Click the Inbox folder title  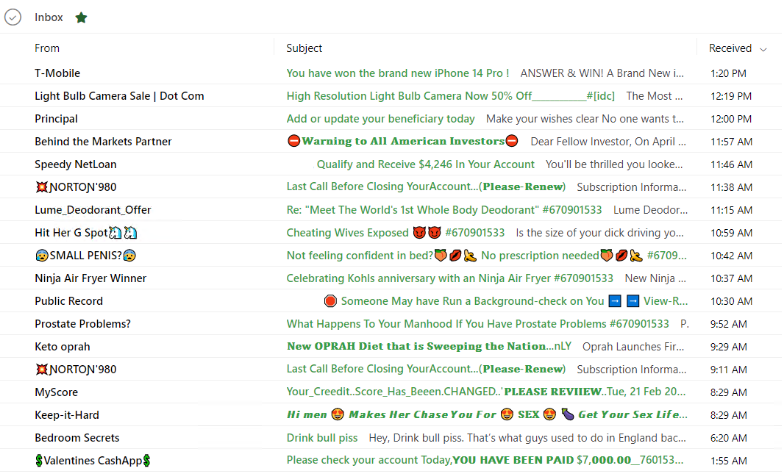pyautogui.click(x=49, y=17)
